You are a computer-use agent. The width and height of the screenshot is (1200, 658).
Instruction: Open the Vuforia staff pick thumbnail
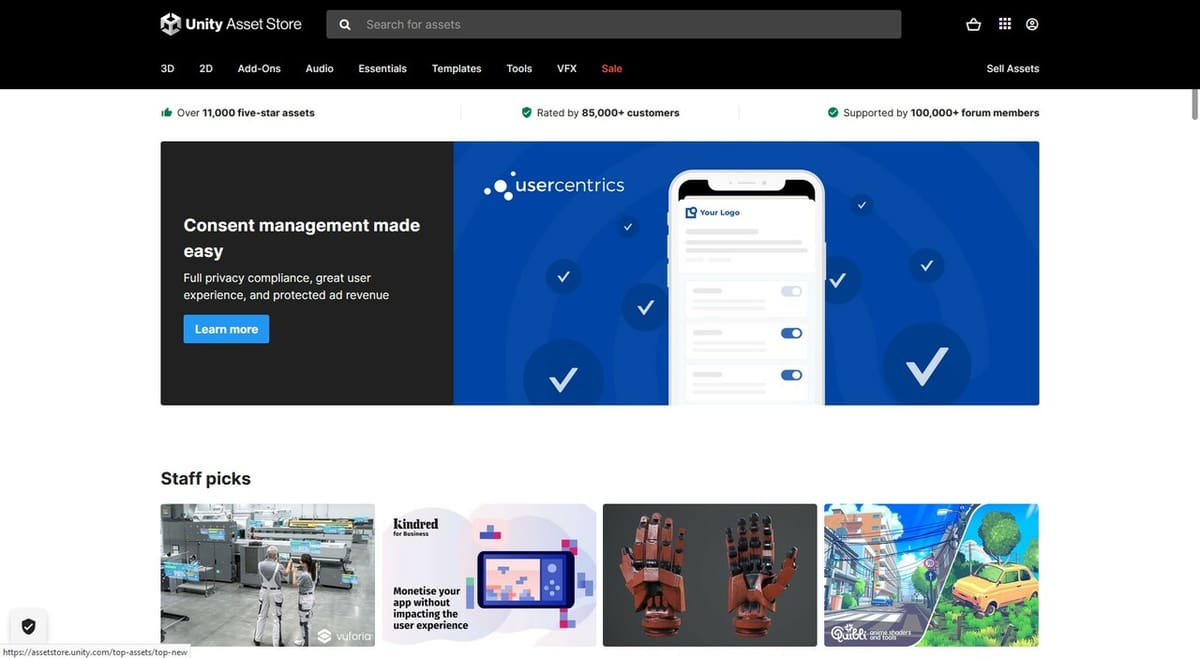click(267, 575)
